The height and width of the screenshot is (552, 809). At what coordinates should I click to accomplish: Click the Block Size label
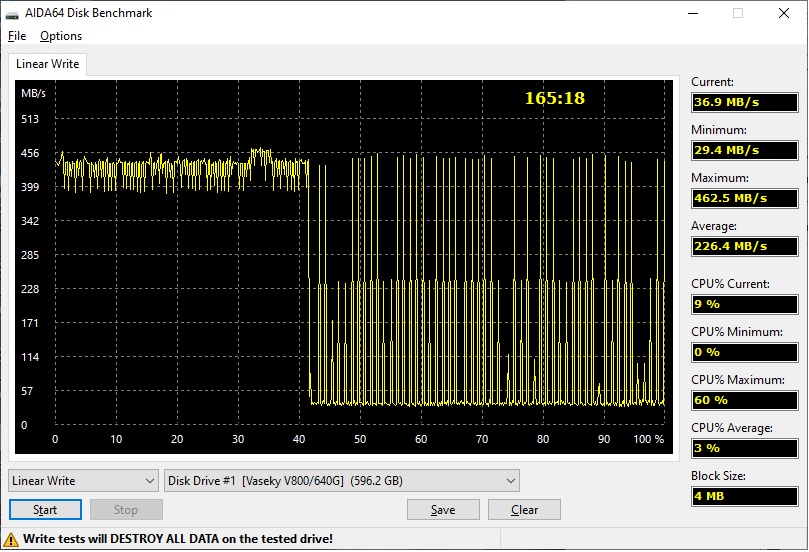[x=718, y=476]
